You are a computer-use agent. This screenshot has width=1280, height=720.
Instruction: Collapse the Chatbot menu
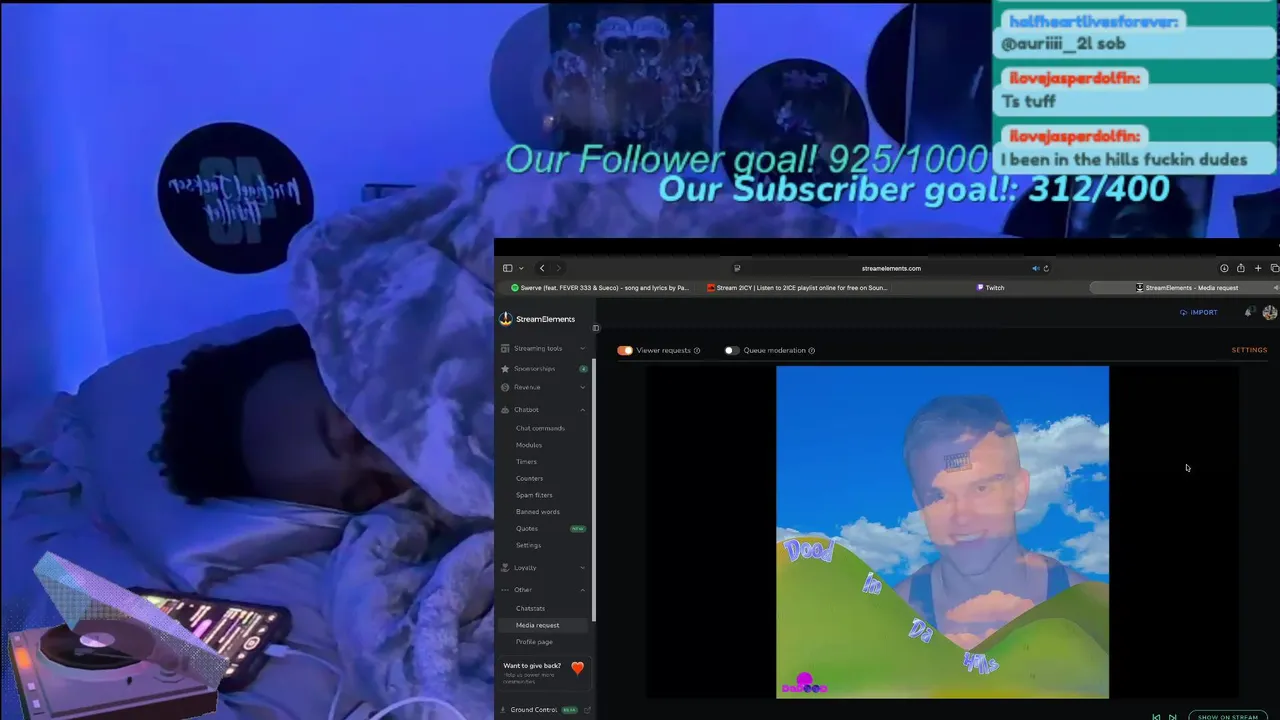click(x=544, y=410)
